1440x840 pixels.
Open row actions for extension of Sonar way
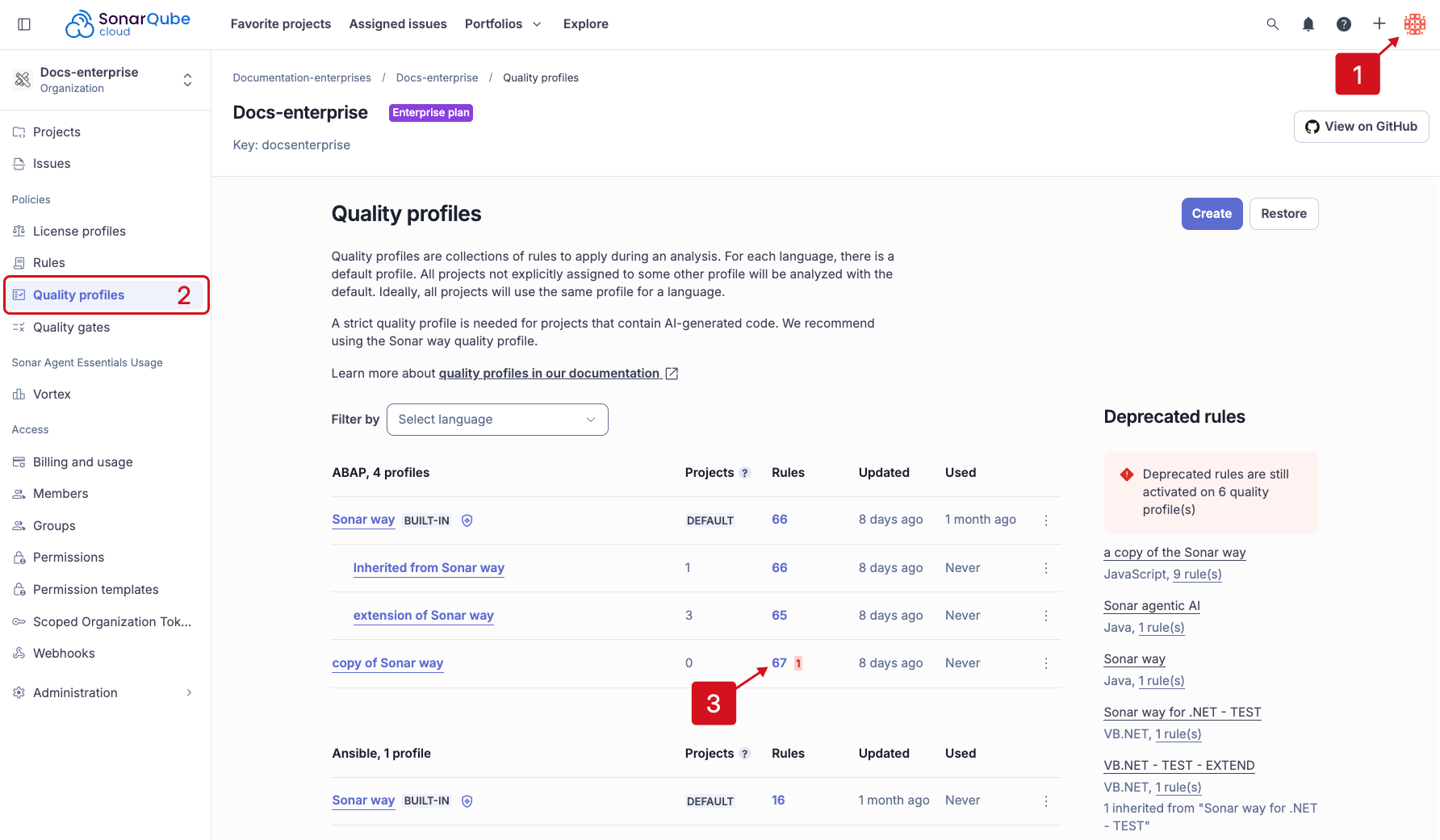tap(1046, 616)
